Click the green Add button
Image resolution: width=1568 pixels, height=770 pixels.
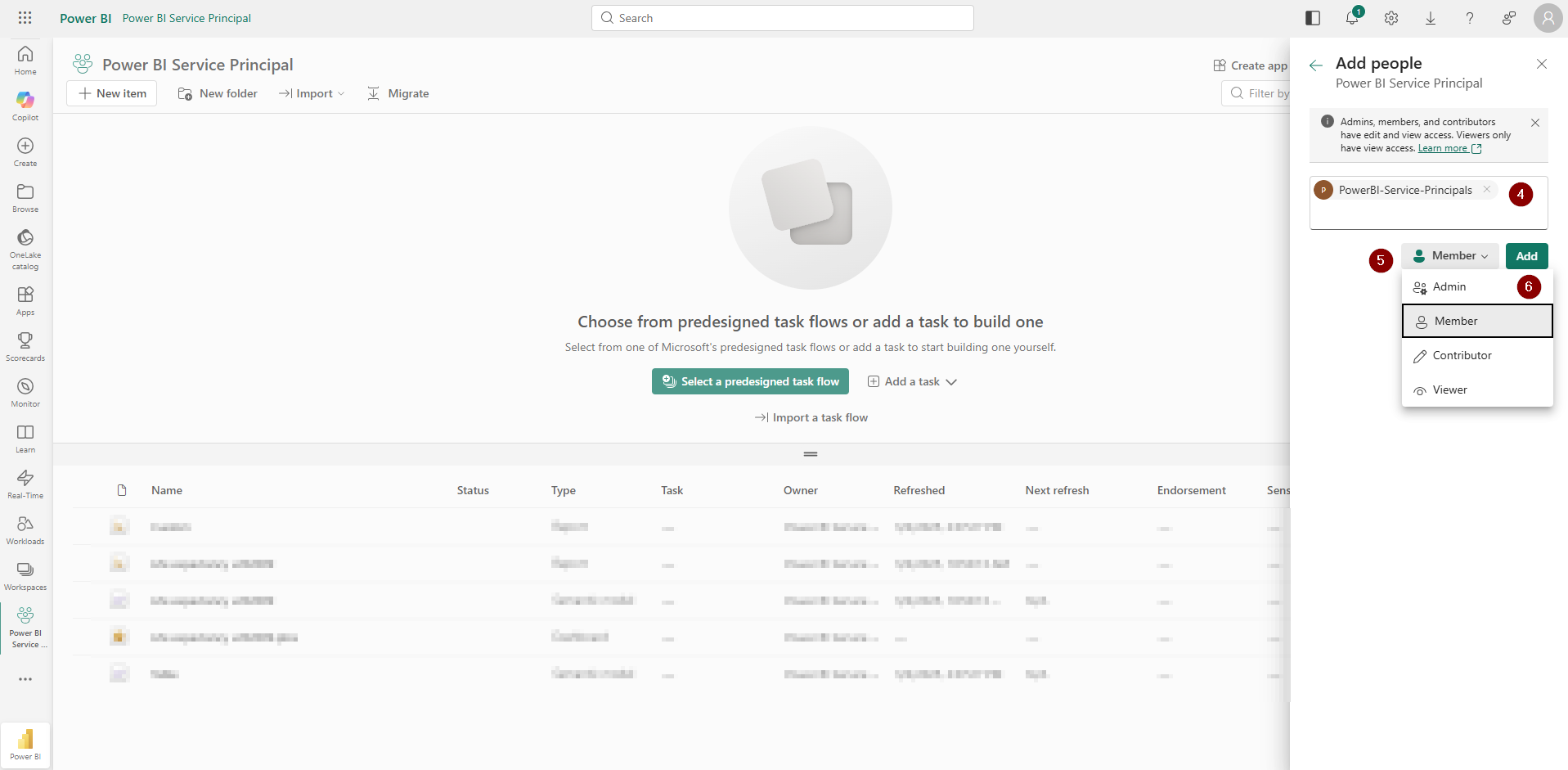tap(1526, 256)
